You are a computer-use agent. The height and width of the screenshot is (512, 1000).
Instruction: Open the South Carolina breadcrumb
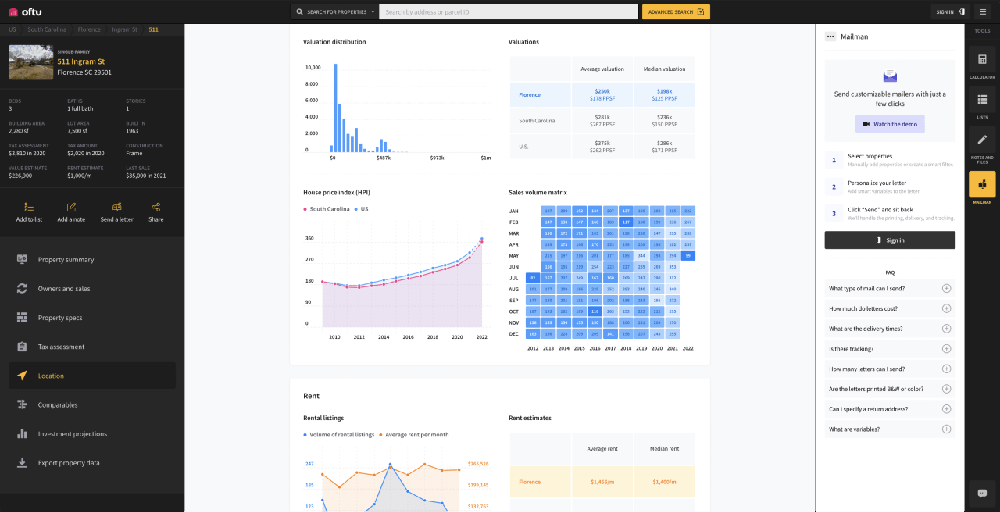tap(48, 30)
